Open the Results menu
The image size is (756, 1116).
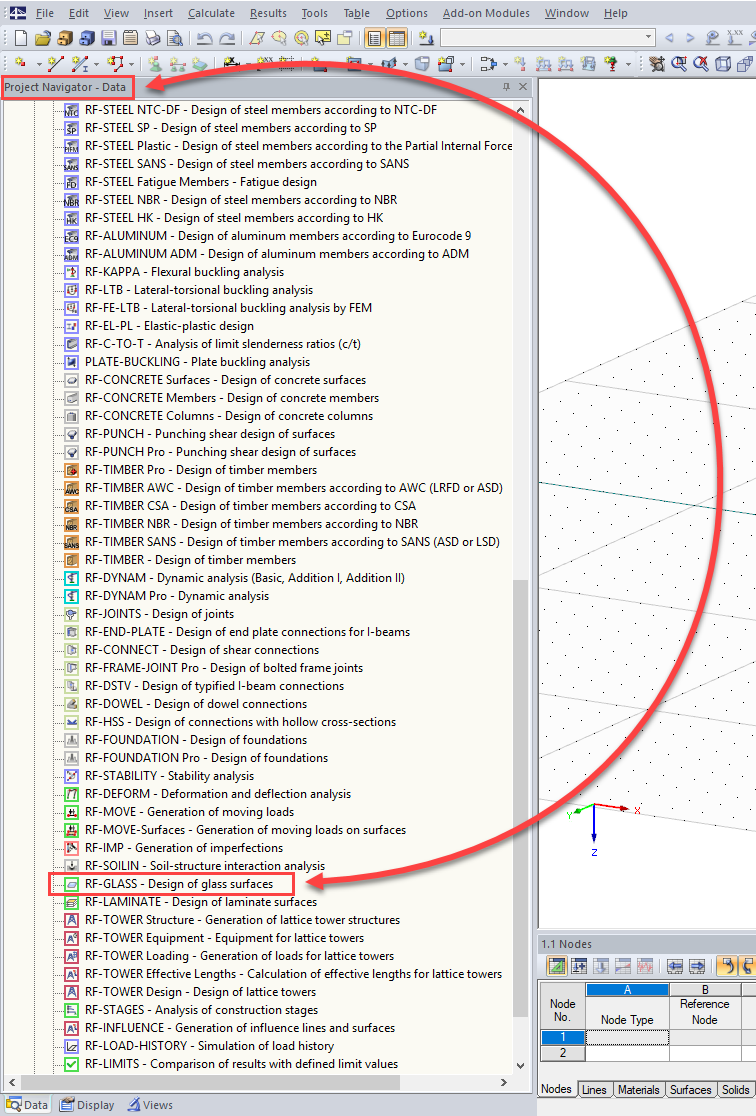pos(268,13)
